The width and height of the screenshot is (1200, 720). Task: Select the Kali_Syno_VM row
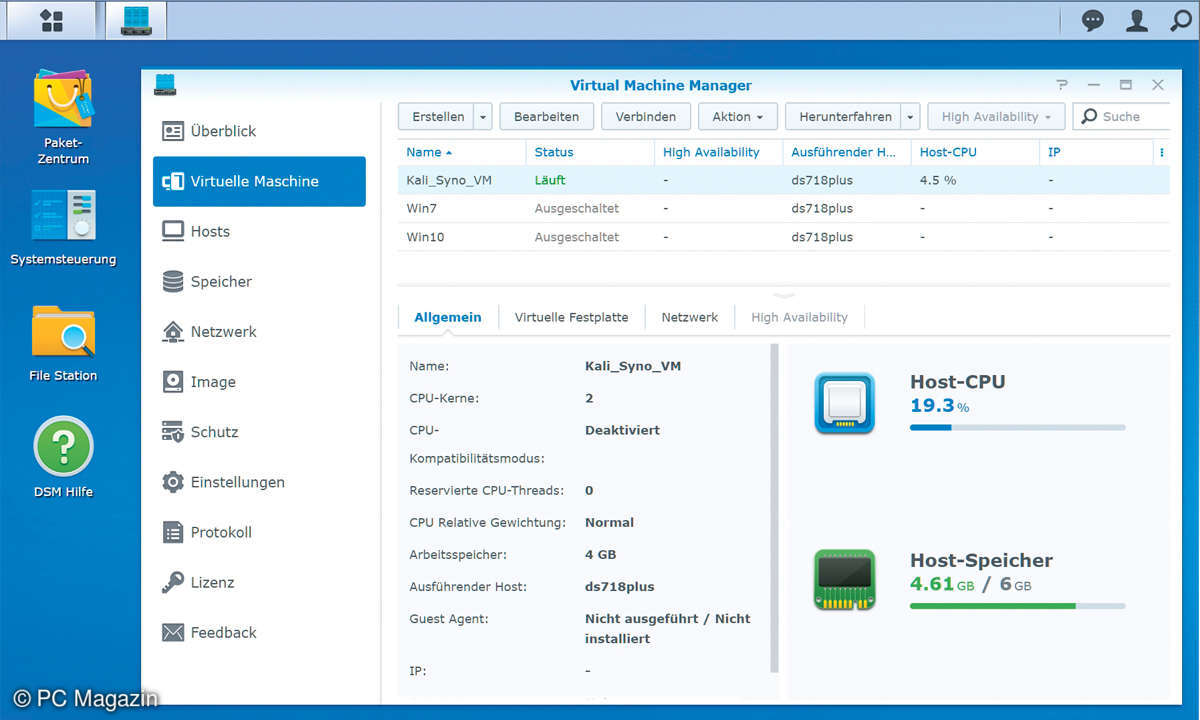pyautogui.click(x=783, y=180)
